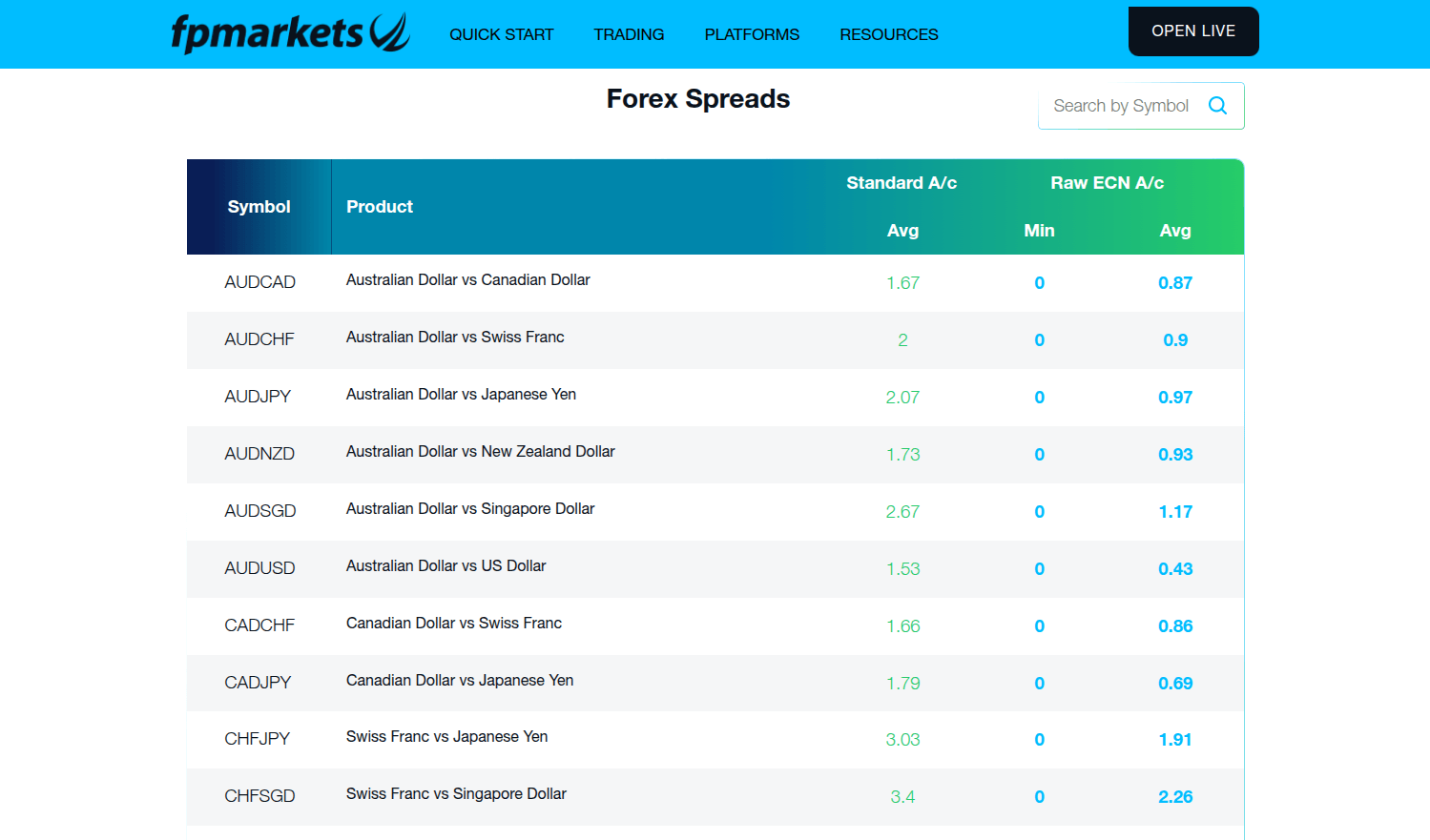Click the 0.9 Raw ECN average
The image size is (1430, 840).
tap(1175, 340)
